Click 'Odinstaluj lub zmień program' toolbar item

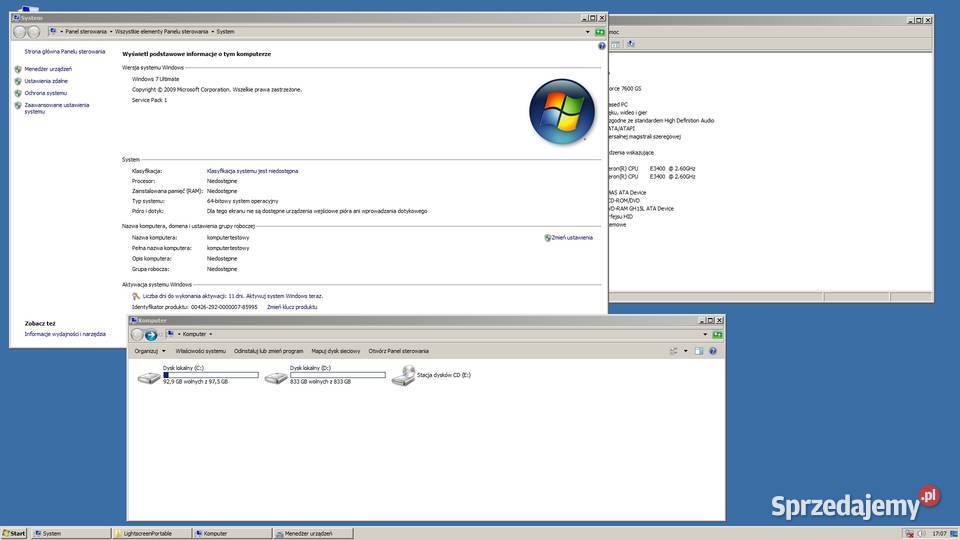point(268,351)
